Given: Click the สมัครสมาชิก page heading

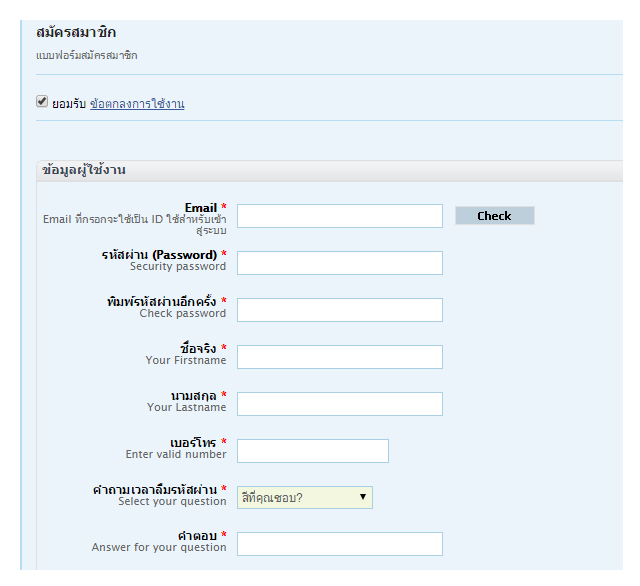Looking at the screenshot, I should pos(76,32).
